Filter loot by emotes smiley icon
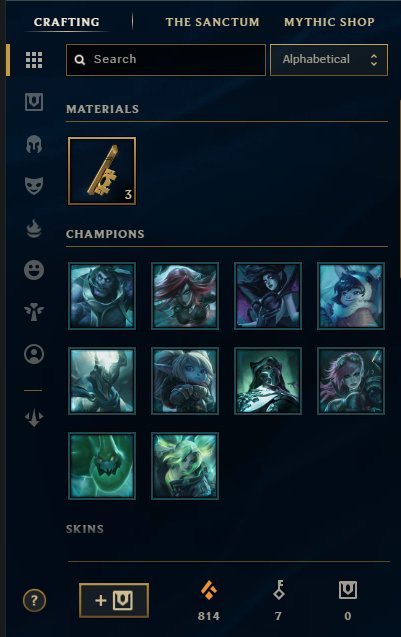Viewport: 401px width, 637px height. point(34,270)
